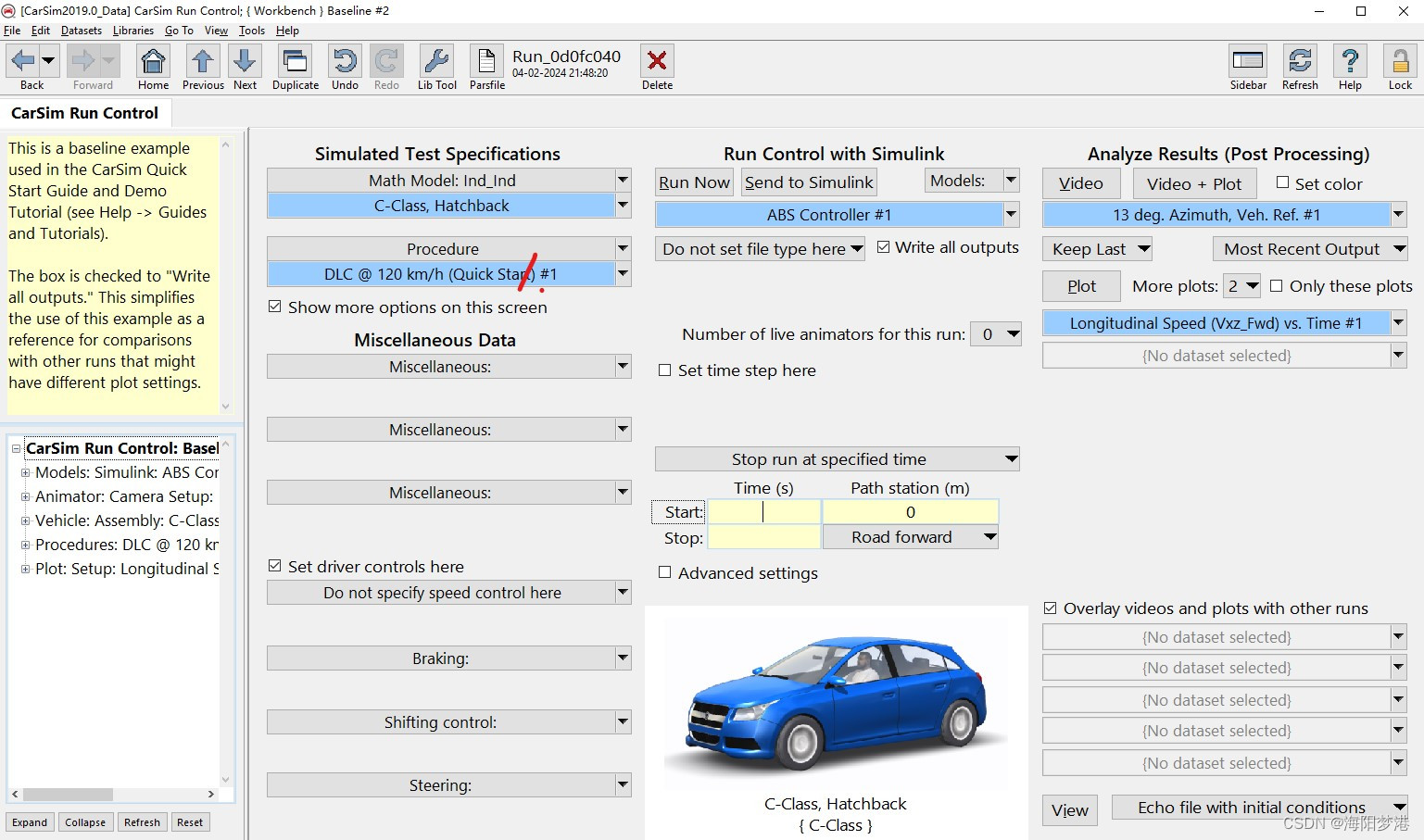This screenshot has height=840, width=1424.
Task: Click the Start time input field
Action: point(763,511)
